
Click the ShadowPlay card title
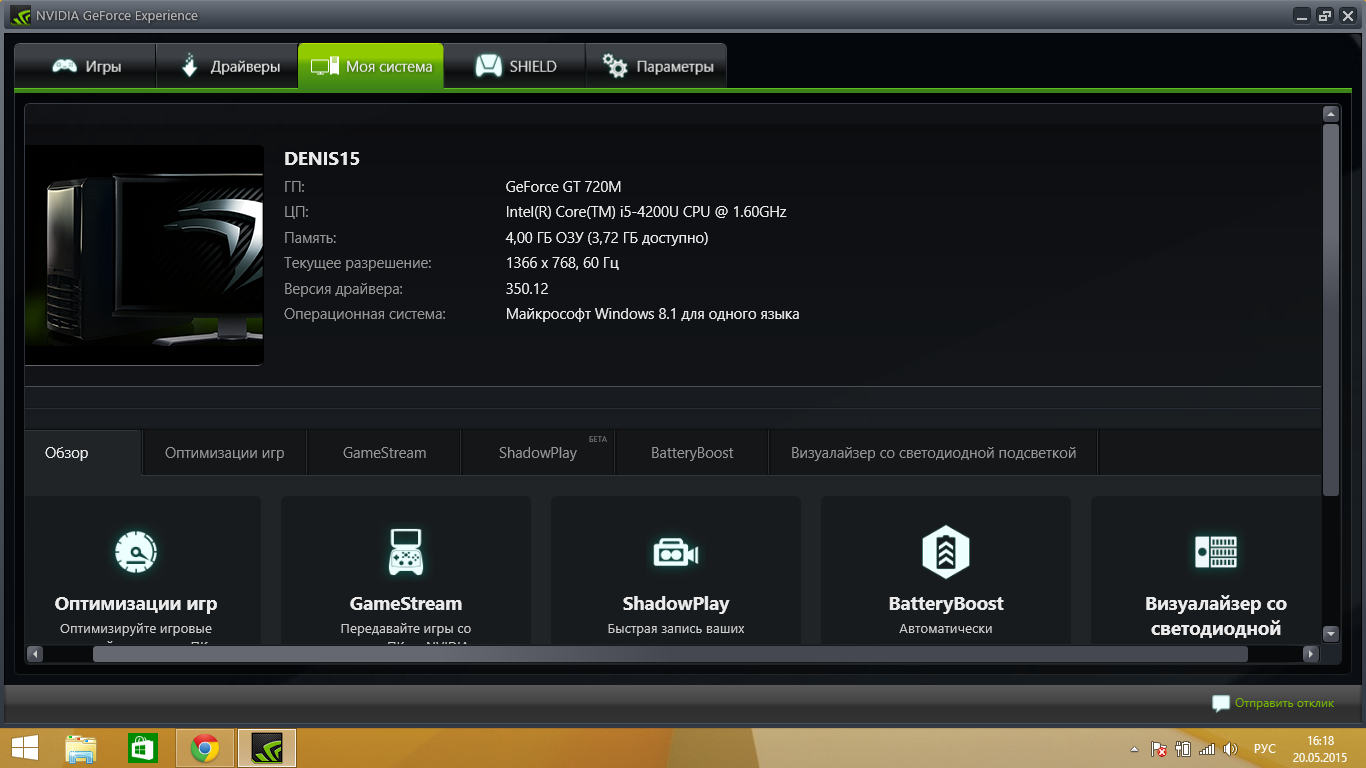coord(676,604)
